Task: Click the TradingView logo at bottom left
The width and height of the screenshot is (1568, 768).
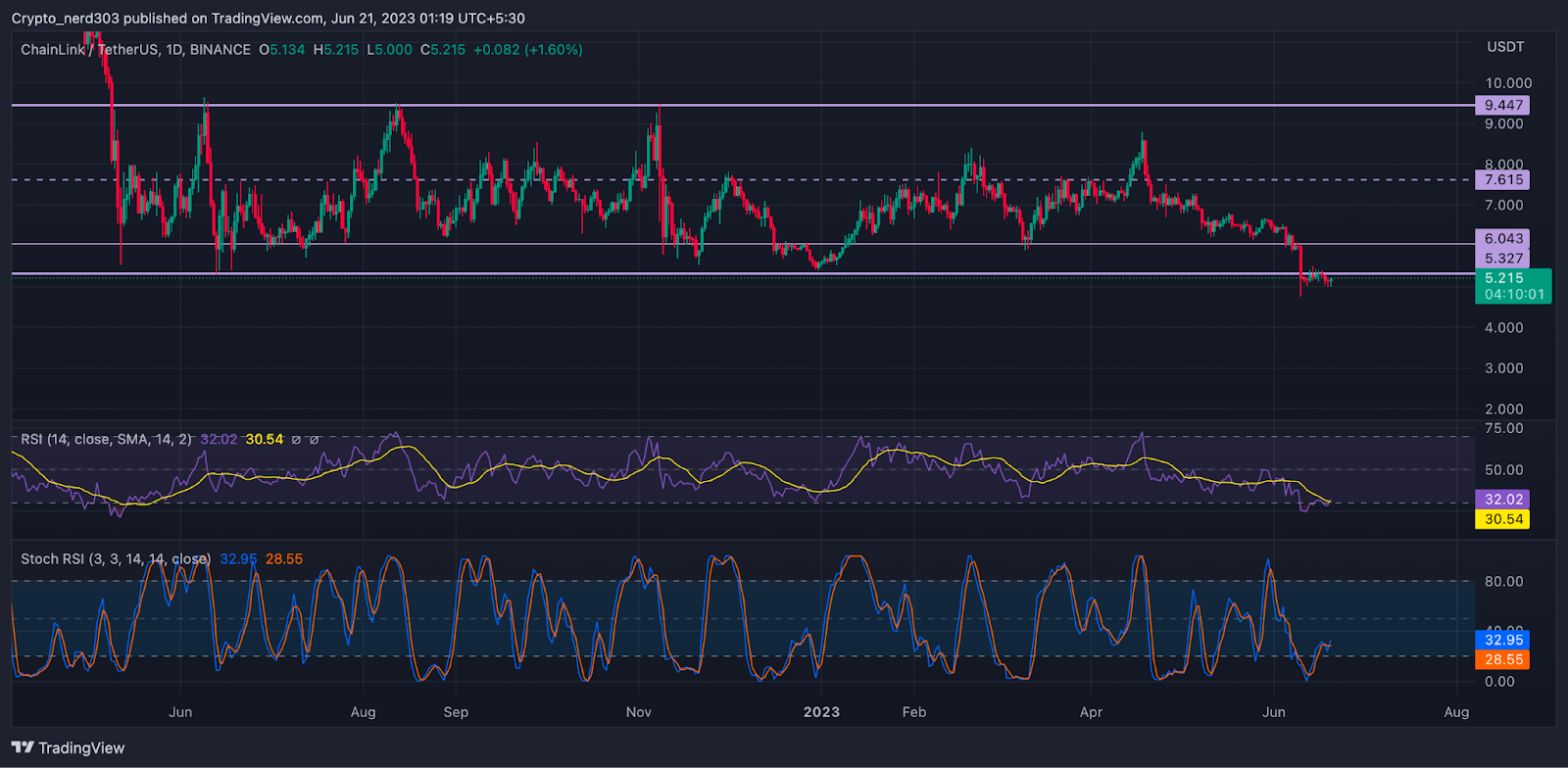Action: [68, 747]
